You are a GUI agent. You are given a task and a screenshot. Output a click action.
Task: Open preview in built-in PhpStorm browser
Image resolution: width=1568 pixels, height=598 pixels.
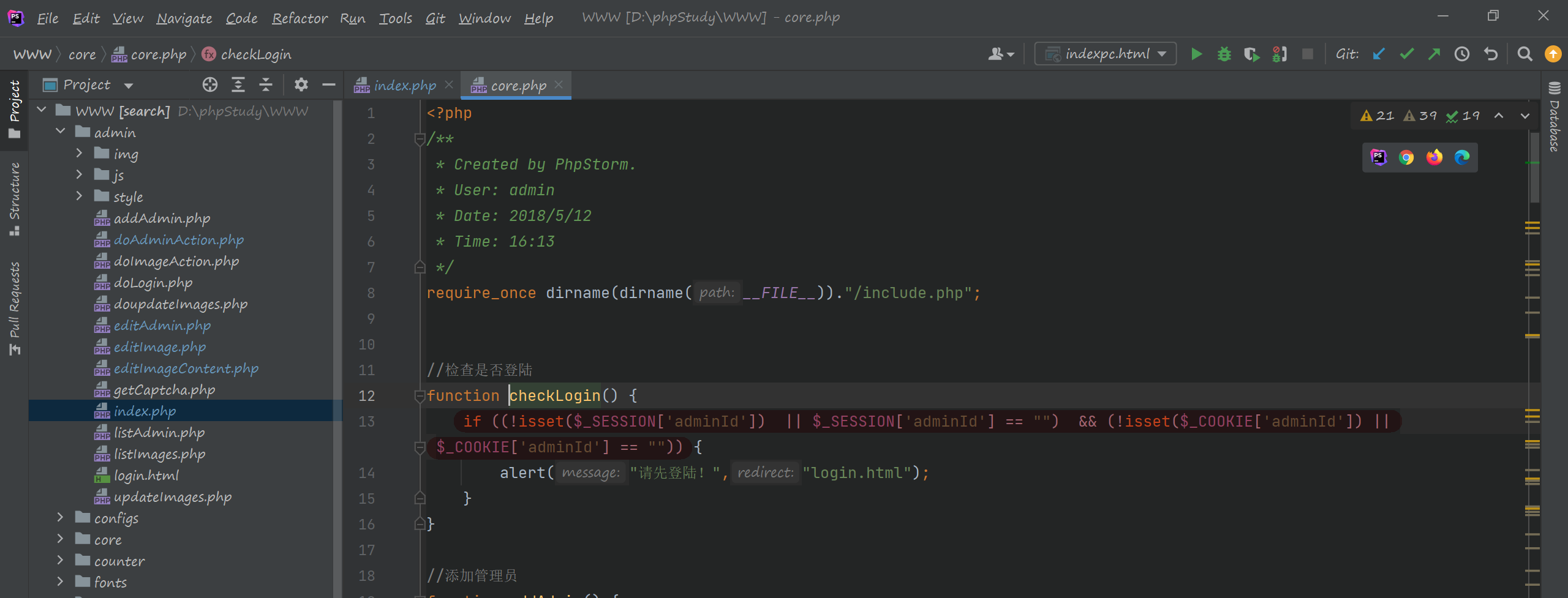[1378, 157]
